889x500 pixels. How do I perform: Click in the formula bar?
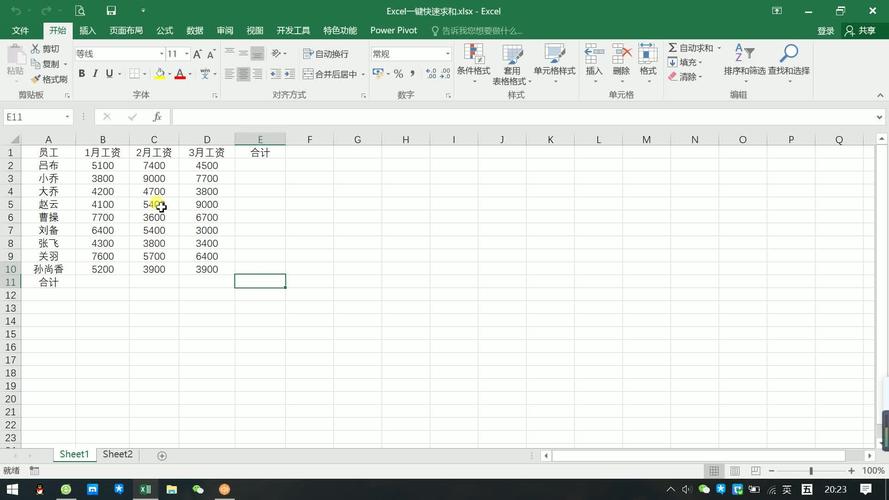[522, 117]
